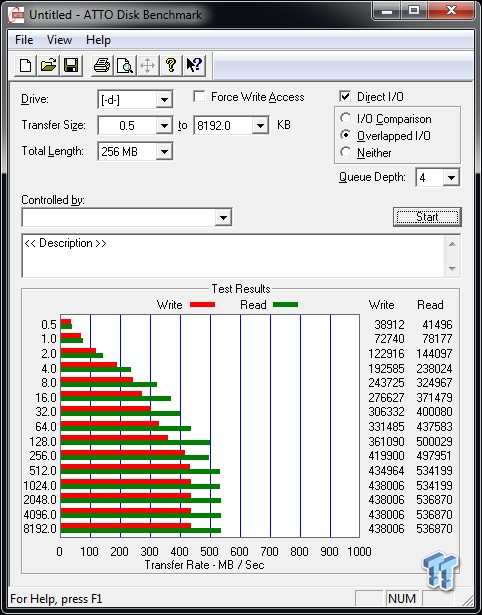Open About with the question mark icon
Screen dimensions: 482x615
171,65
